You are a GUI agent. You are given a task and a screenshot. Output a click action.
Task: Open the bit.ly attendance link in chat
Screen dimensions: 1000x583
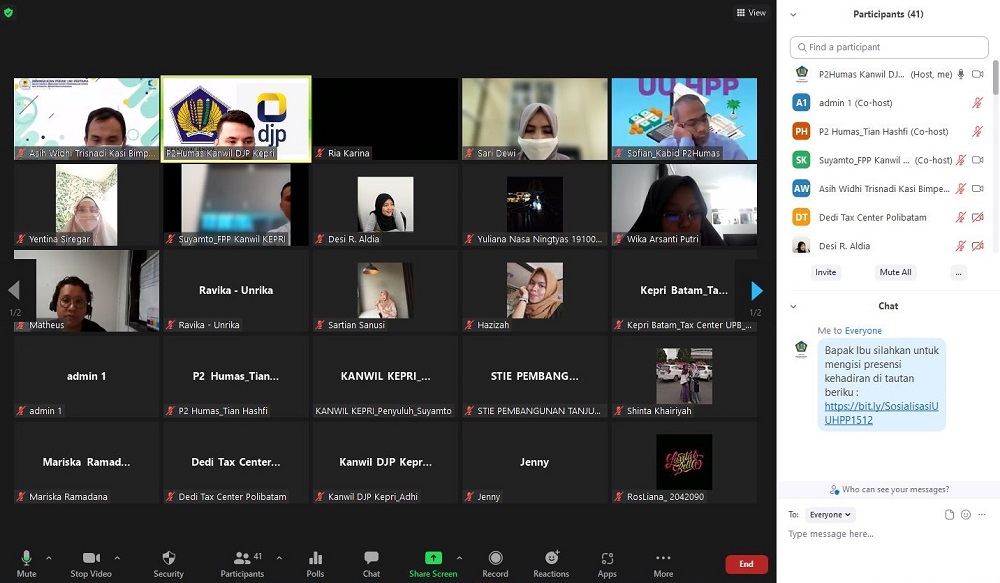(881, 413)
